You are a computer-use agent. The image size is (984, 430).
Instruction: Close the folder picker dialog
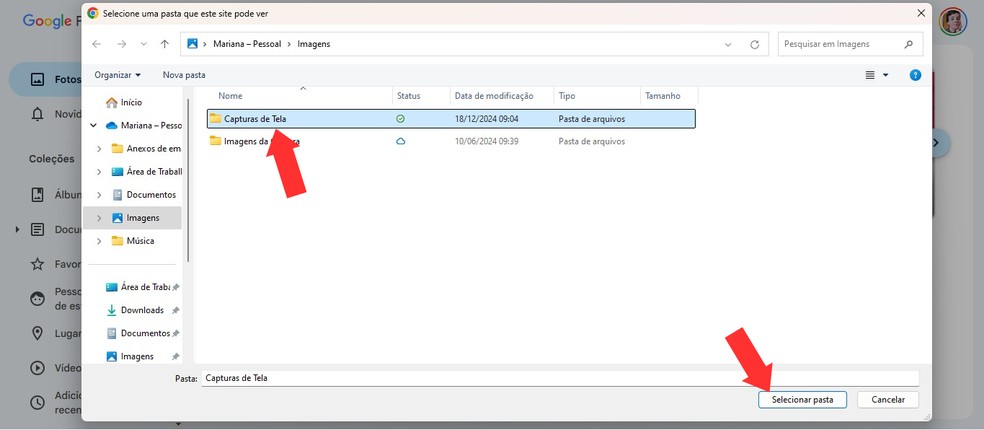(x=921, y=13)
